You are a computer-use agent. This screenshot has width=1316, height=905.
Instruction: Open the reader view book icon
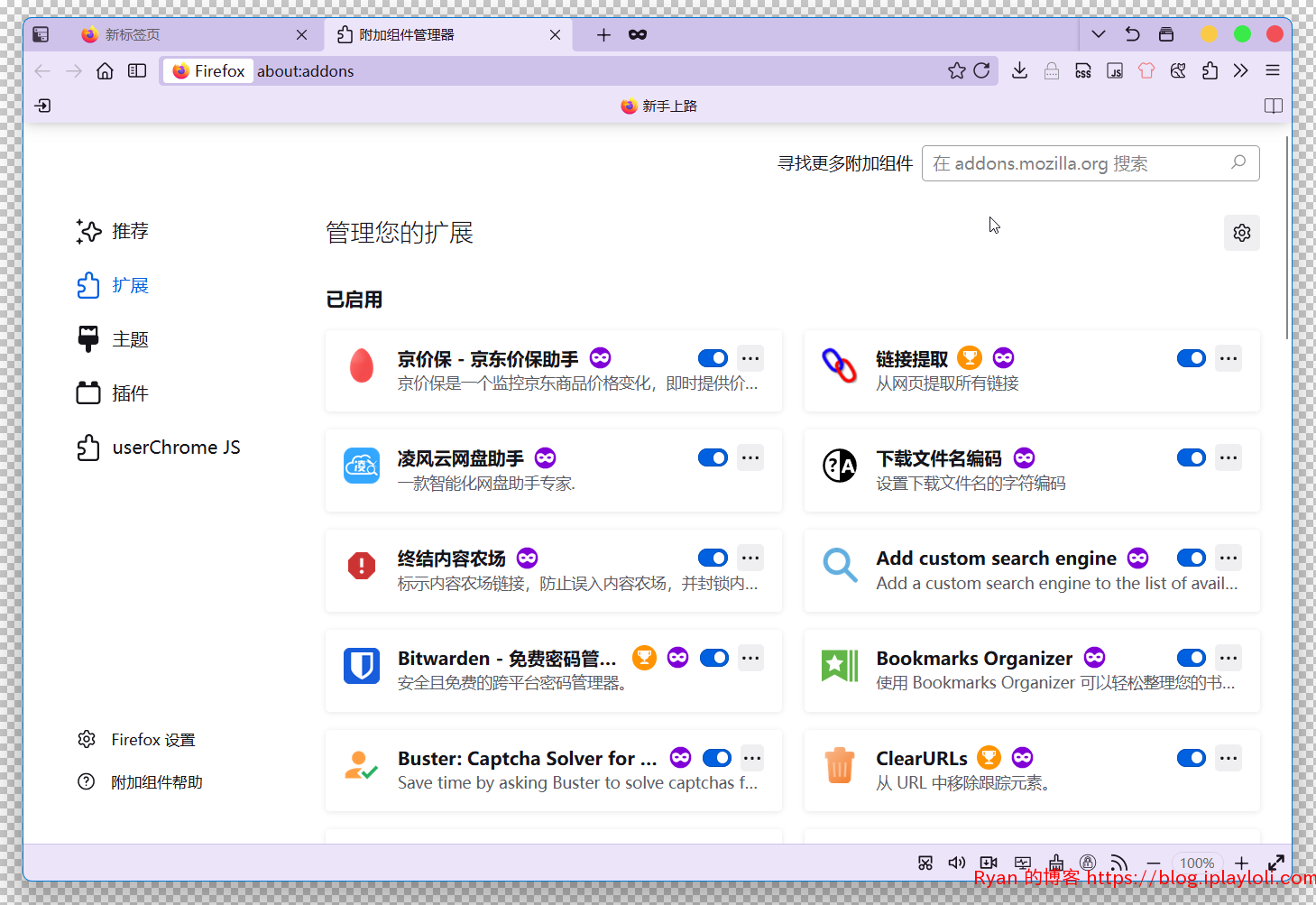point(1274,106)
